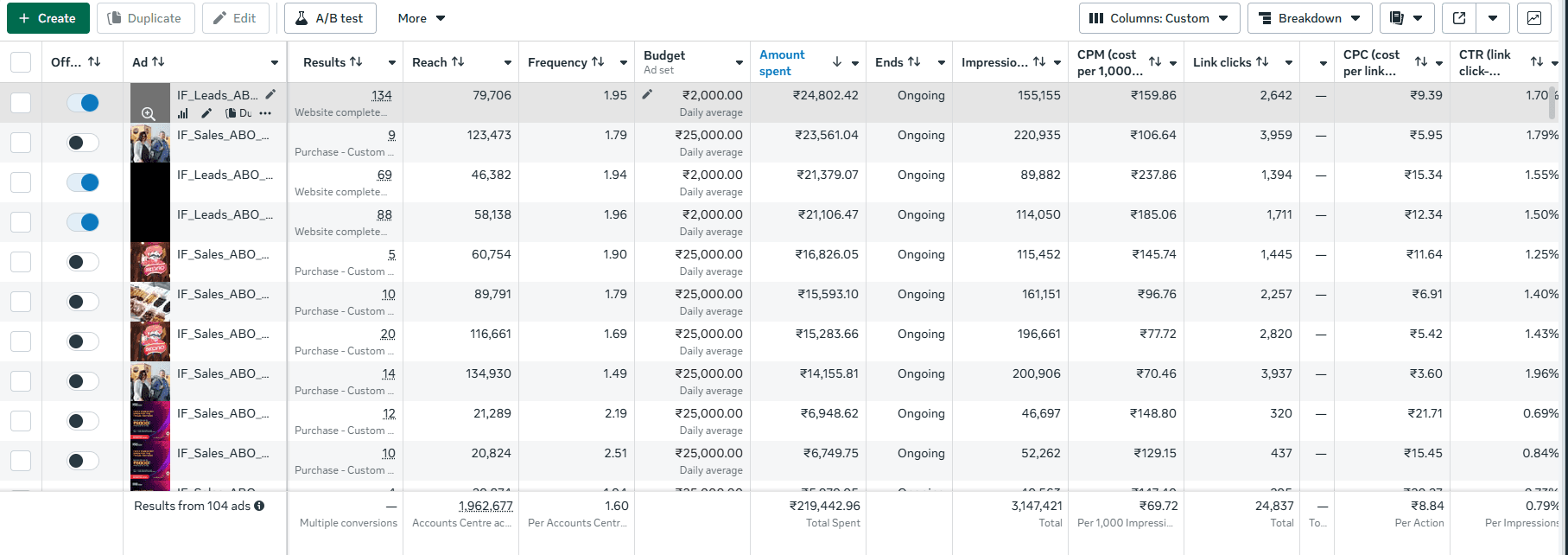
Task: Click edit pencil under first ad name
Action: 206,113
